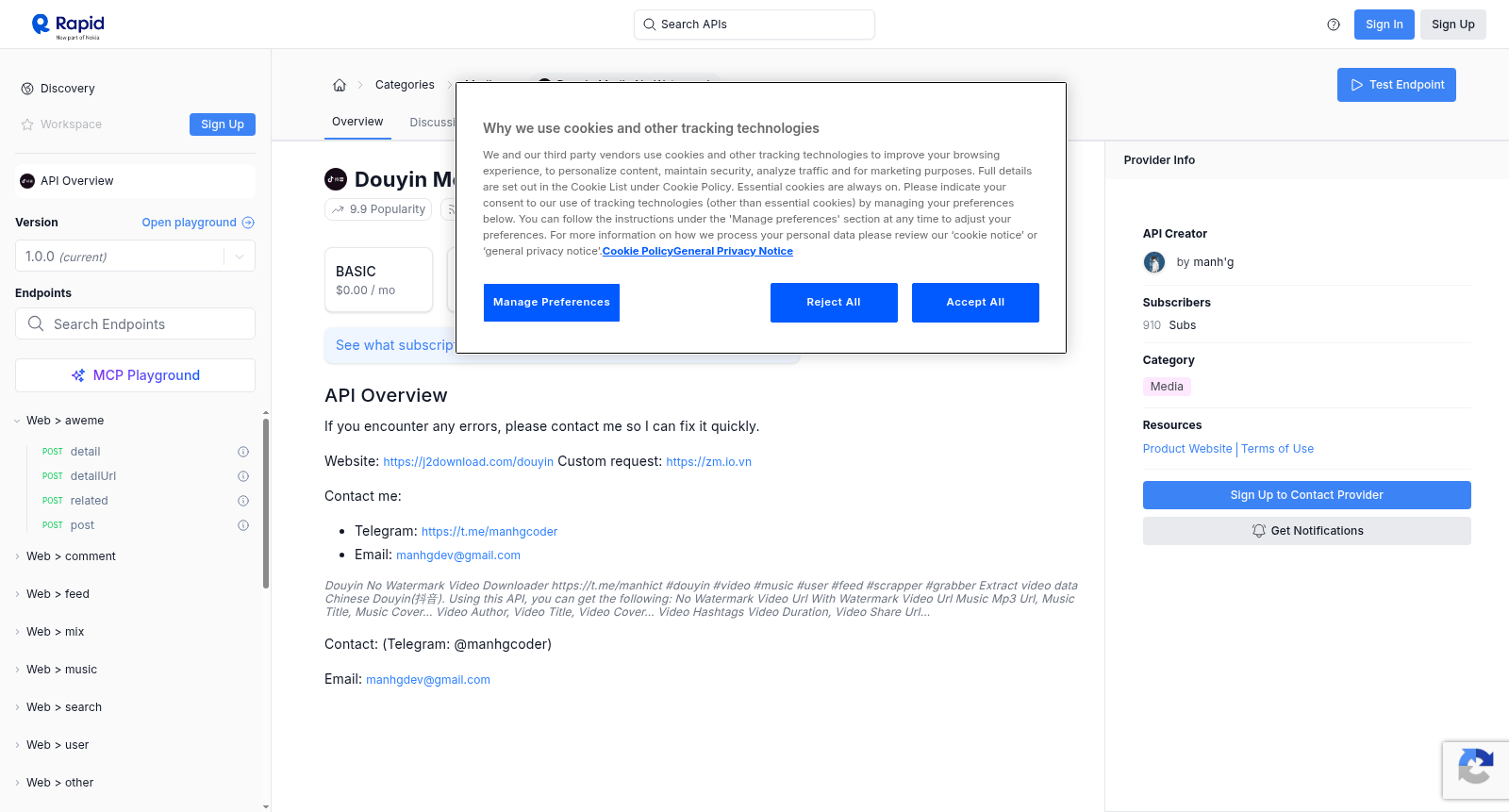Click Sign Up to Contact Provider
1509x812 pixels.
1306,495
